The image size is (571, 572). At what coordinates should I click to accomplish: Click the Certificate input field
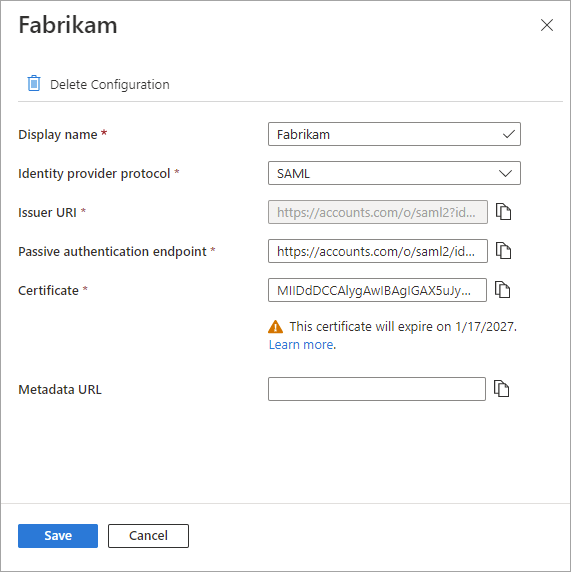tap(377, 290)
